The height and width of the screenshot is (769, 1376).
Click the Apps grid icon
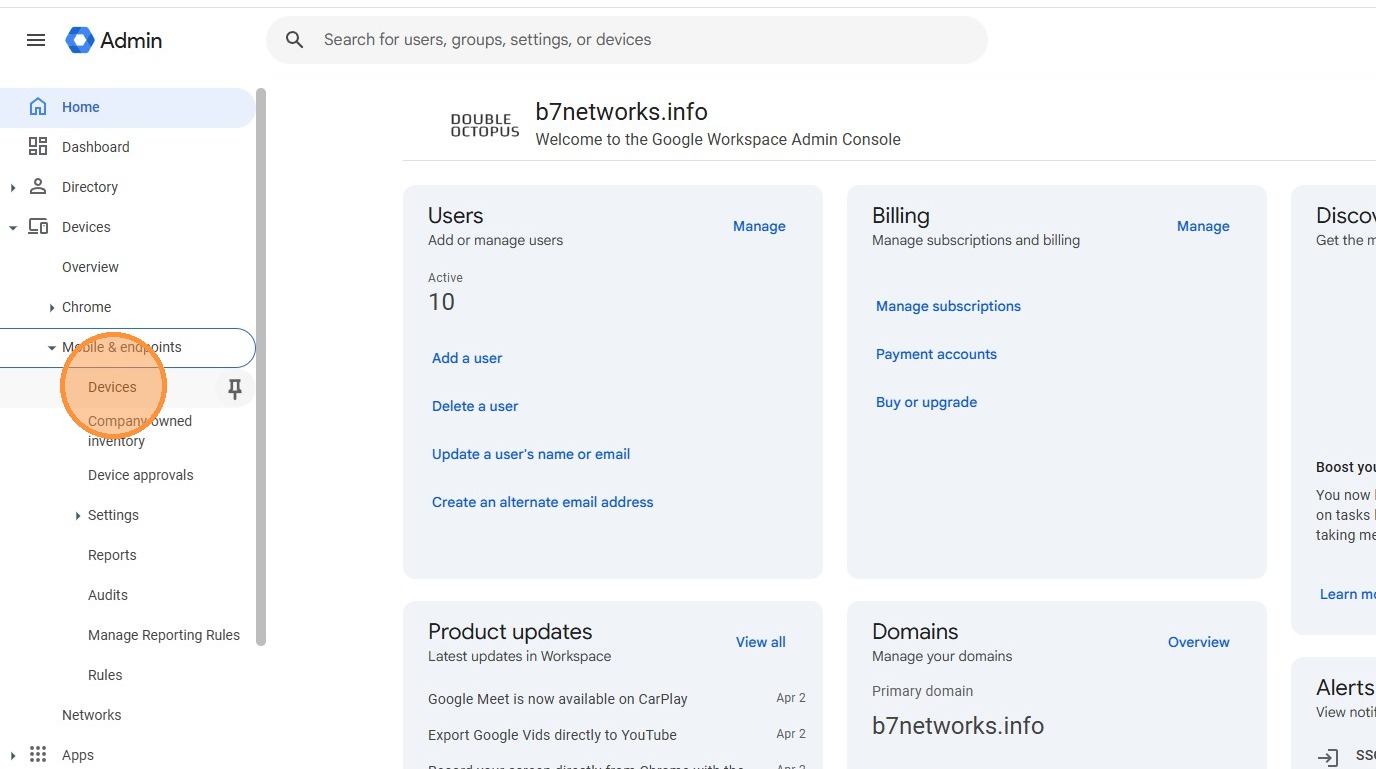click(x=38, y=755)
